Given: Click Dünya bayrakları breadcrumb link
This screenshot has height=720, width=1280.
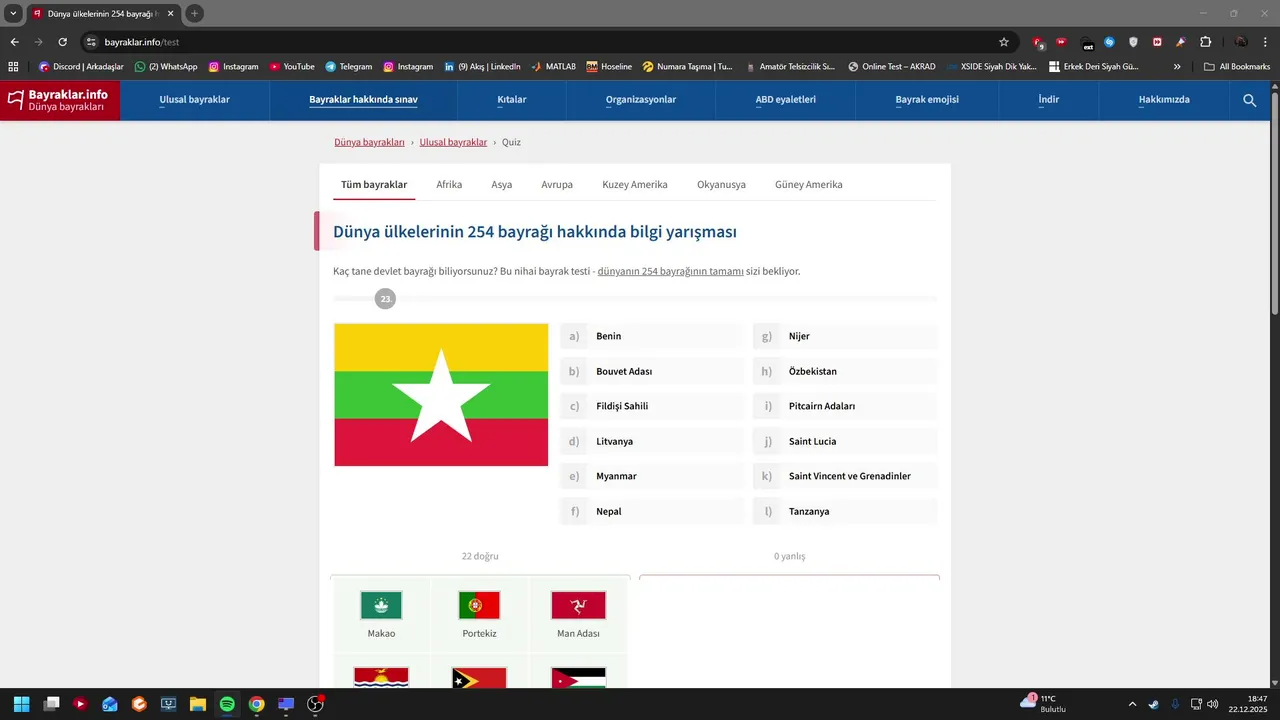Looking at the screenshot, I should [370, 142].
